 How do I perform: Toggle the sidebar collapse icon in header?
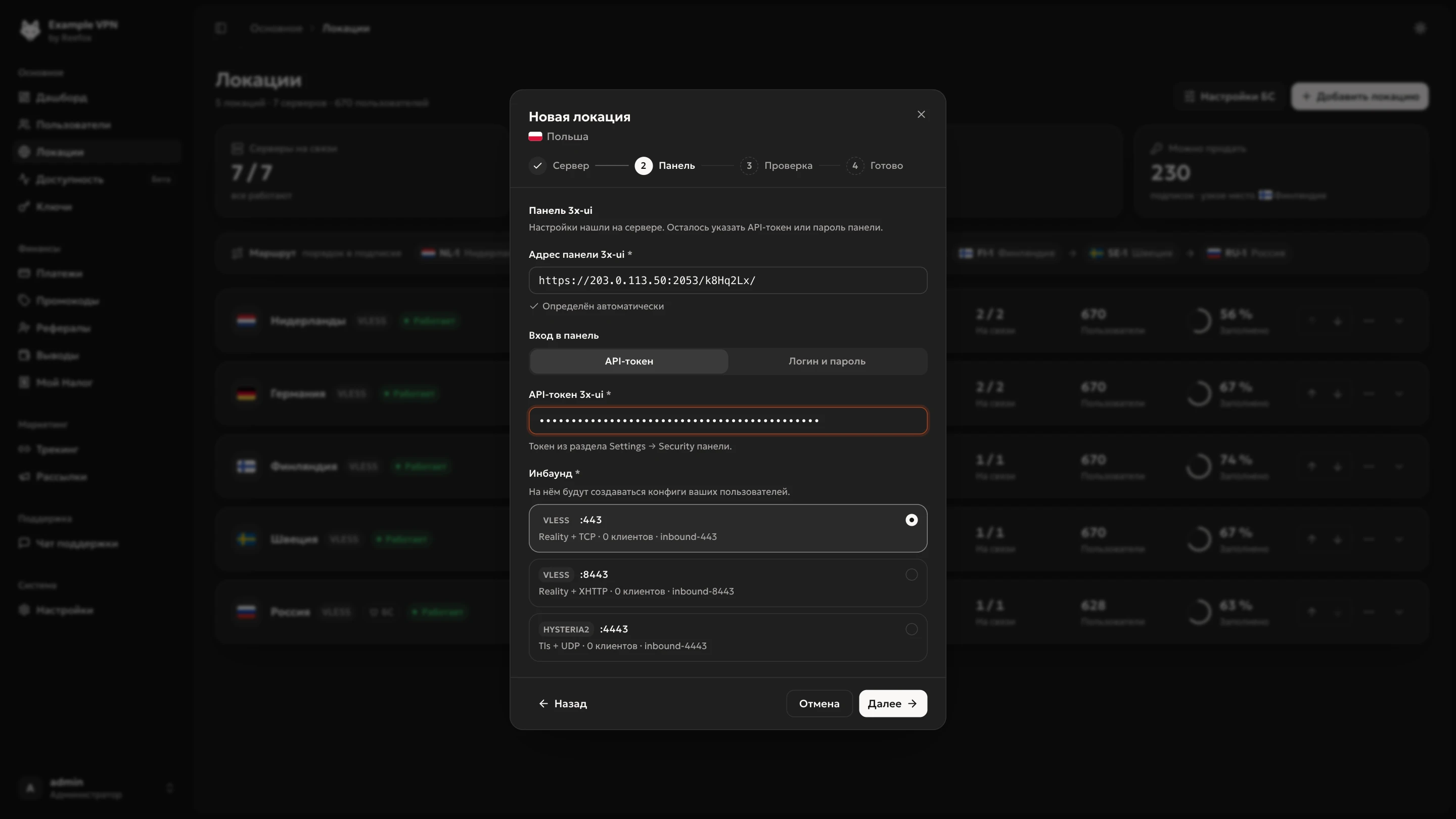click(x=220, y=28)
